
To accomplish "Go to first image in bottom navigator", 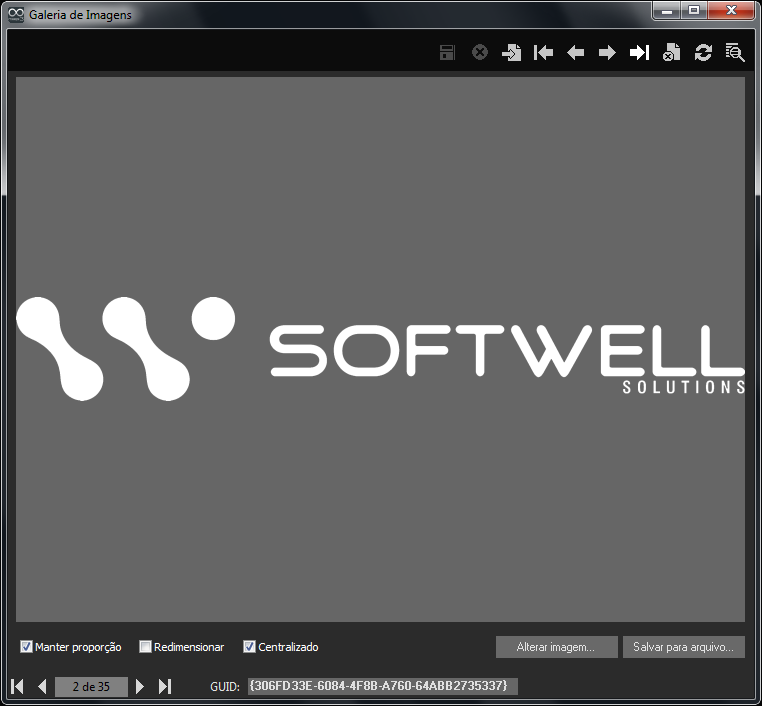I will [18, 686].
